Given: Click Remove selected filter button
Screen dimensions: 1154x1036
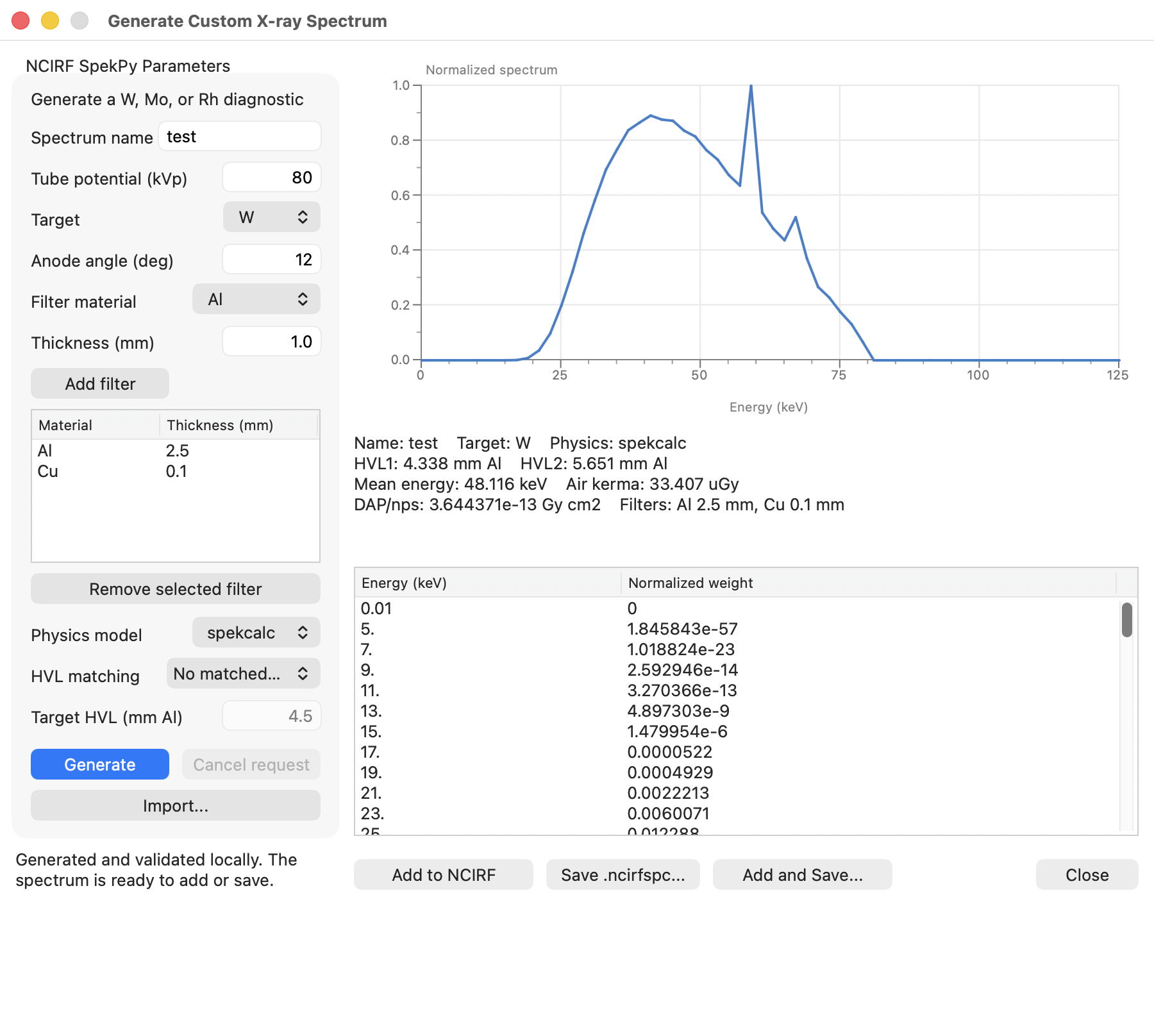Looking at the screenshot, I should pos(176,589).
